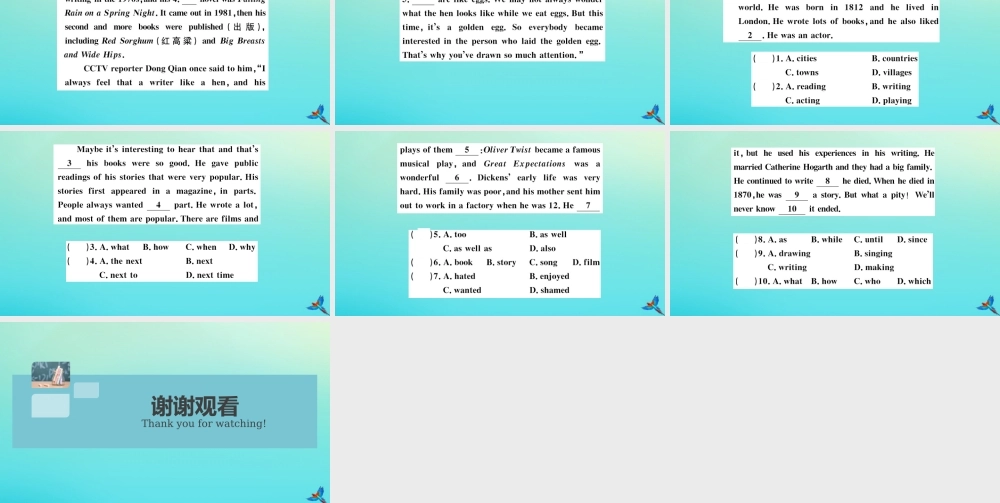Click blank number 2 before "He was an actor"
The height and width of the screenshot is (503, 1000).
pyautogui.click(x=750, y=36)
